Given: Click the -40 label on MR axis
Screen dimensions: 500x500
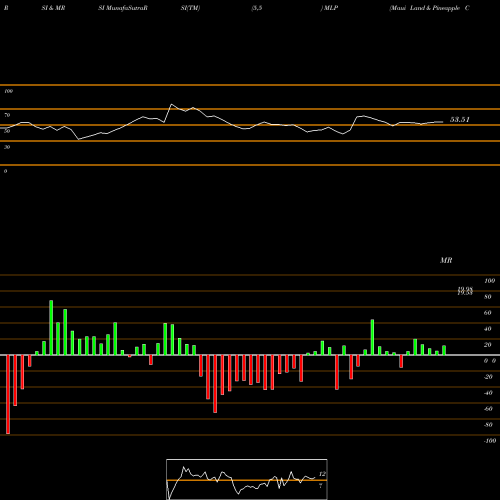Looking at the screenshot, I should click(x=488, y=393).
